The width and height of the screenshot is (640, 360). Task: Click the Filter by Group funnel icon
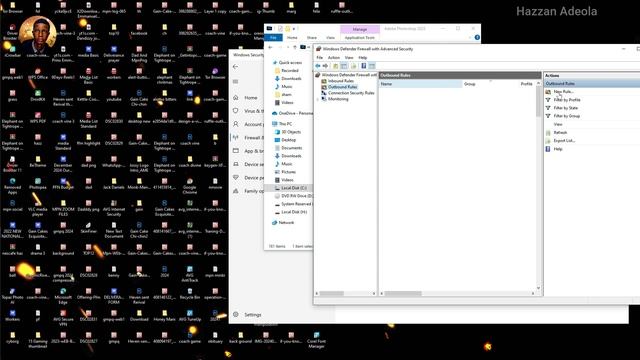coord(548,116)
